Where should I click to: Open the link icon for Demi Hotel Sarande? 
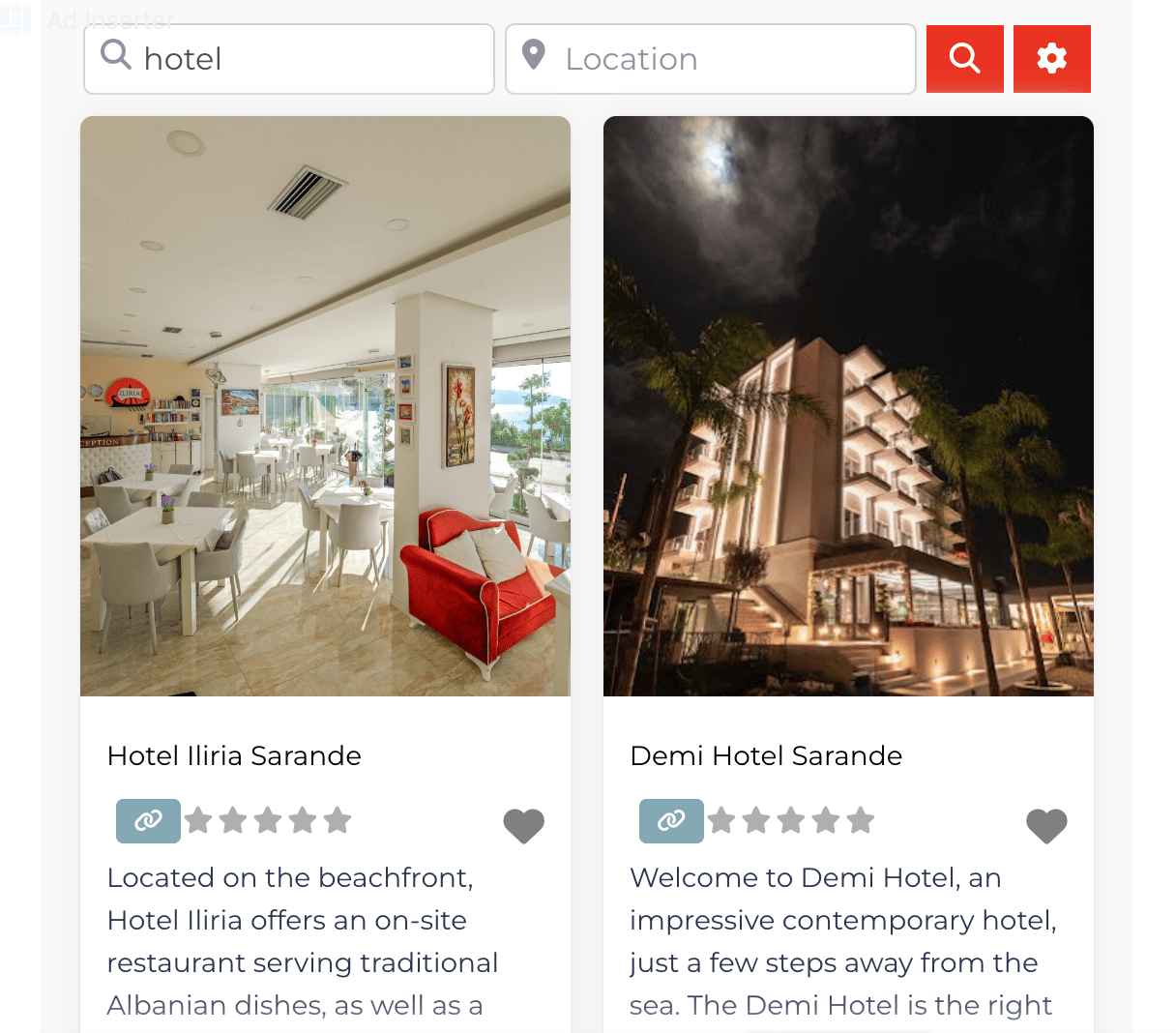[671, 821]
